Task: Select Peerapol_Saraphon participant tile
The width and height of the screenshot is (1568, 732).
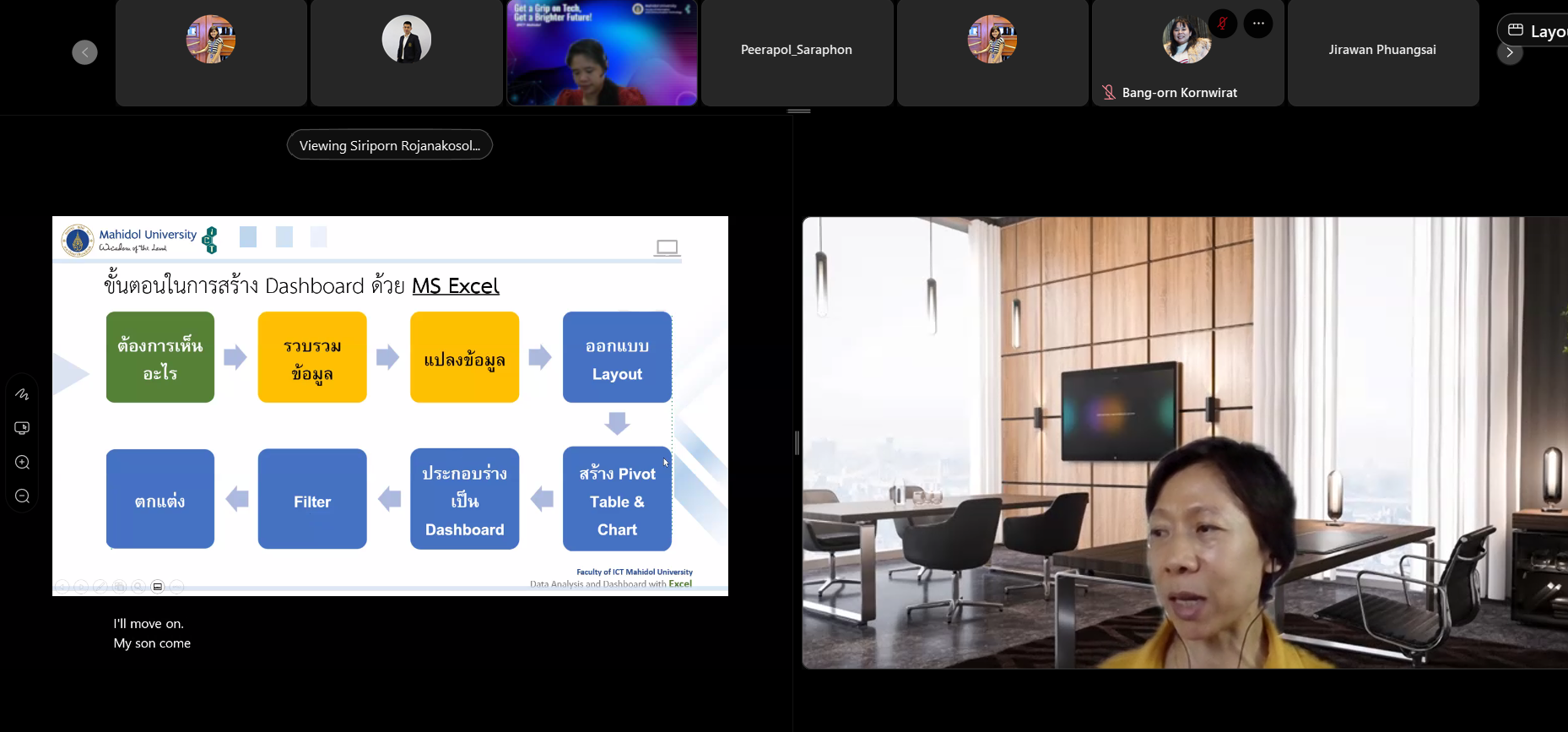Action: [x=797, y=52]
